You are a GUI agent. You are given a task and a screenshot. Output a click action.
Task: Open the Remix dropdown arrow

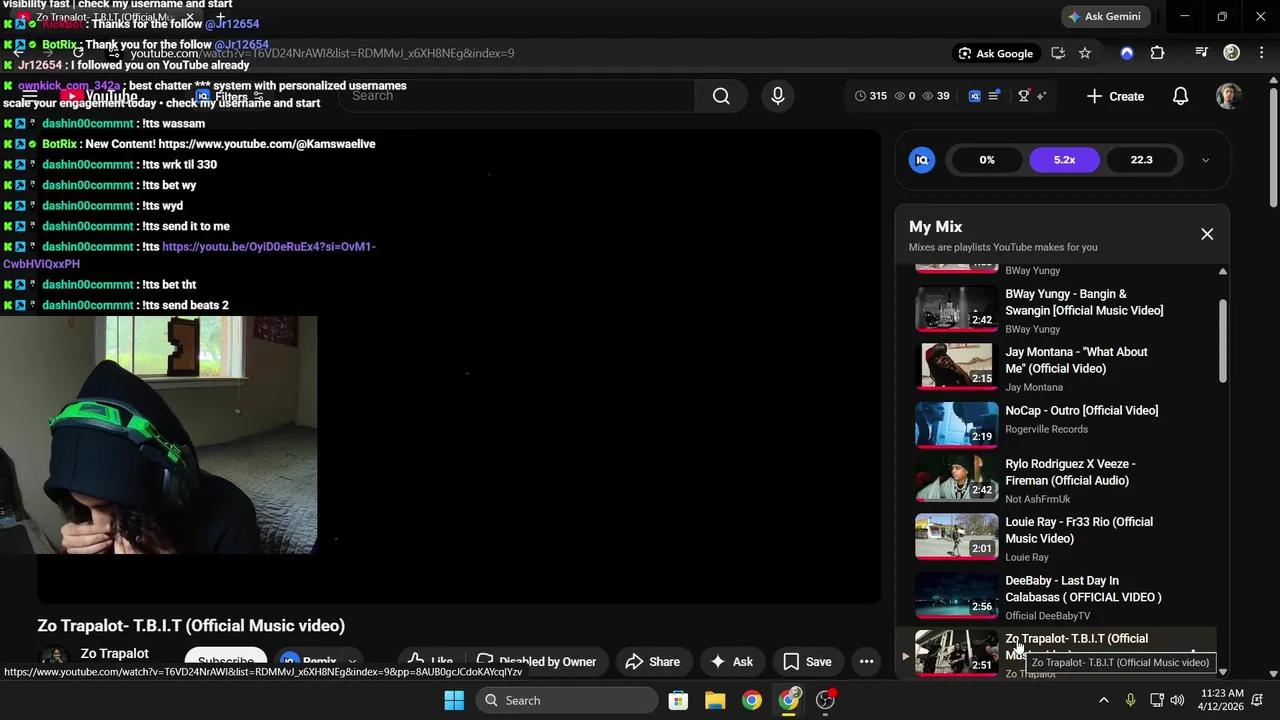point(352,662)
